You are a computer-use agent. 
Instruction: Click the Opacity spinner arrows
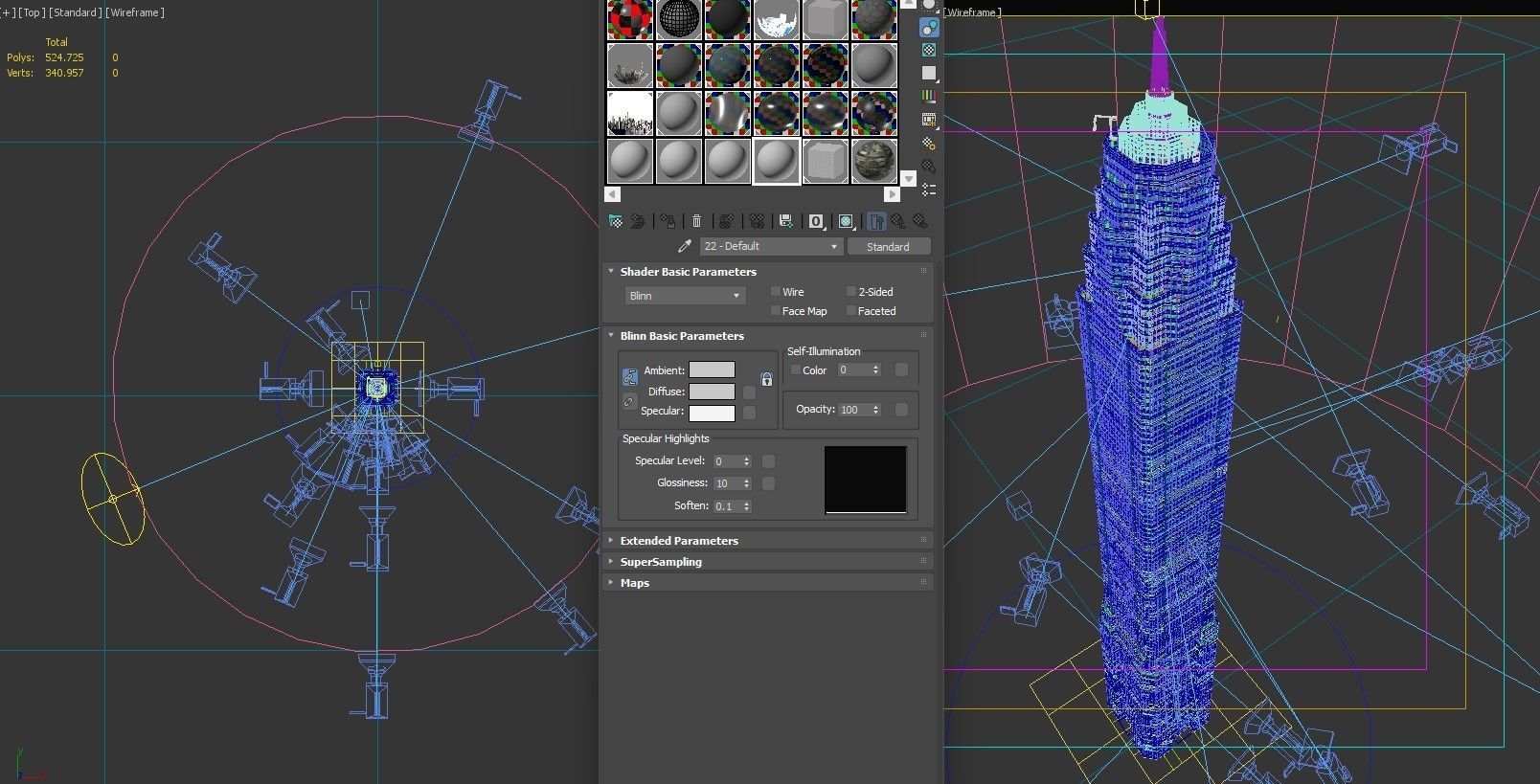coord(875,410)
